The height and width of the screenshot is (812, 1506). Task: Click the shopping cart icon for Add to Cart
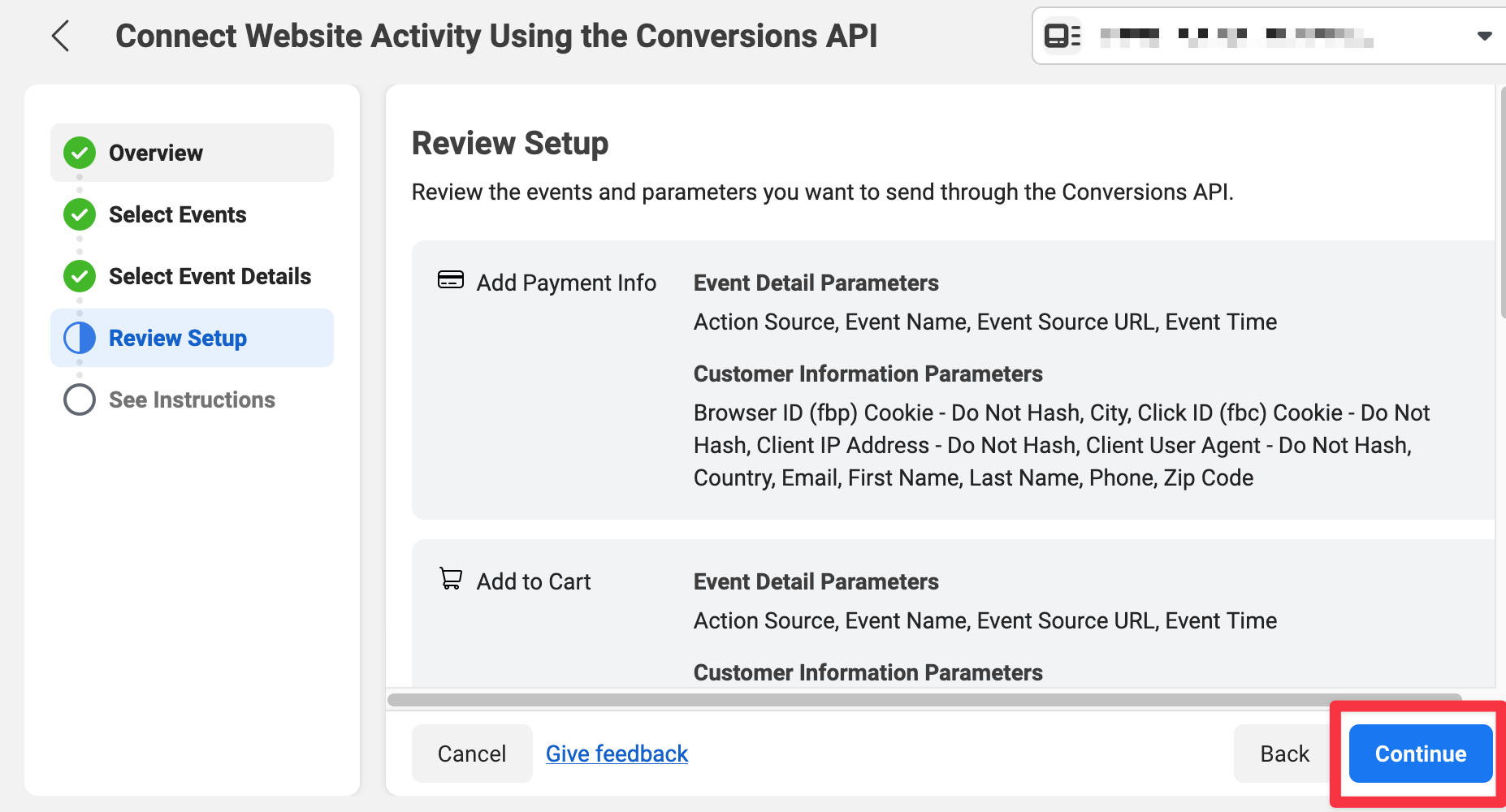[x=451, y=579]
